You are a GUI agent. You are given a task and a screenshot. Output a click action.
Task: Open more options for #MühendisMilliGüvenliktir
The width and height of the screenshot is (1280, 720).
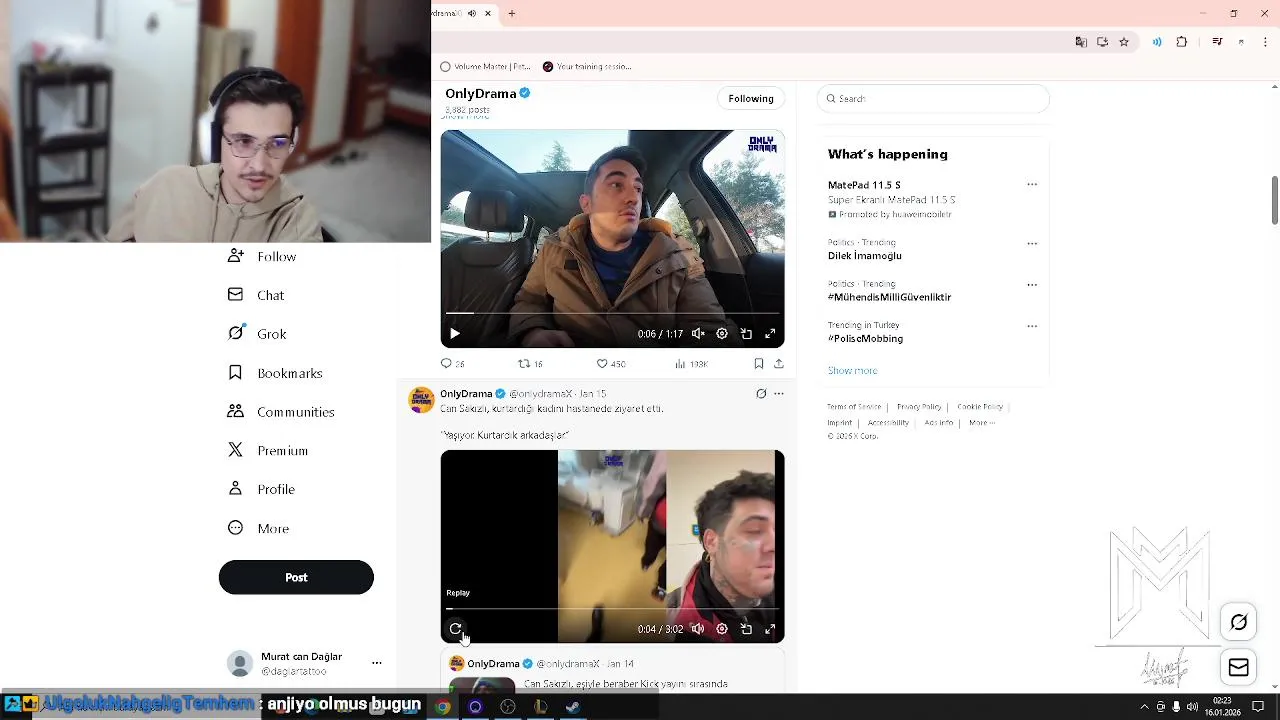click(x=1032, y=285)
